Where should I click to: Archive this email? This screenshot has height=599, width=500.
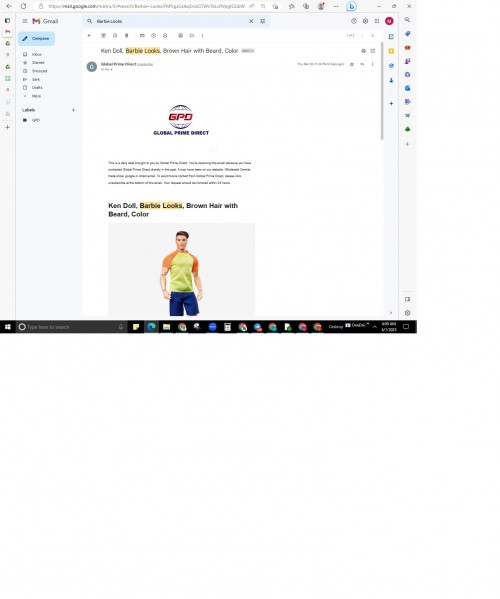coord(103,36)
